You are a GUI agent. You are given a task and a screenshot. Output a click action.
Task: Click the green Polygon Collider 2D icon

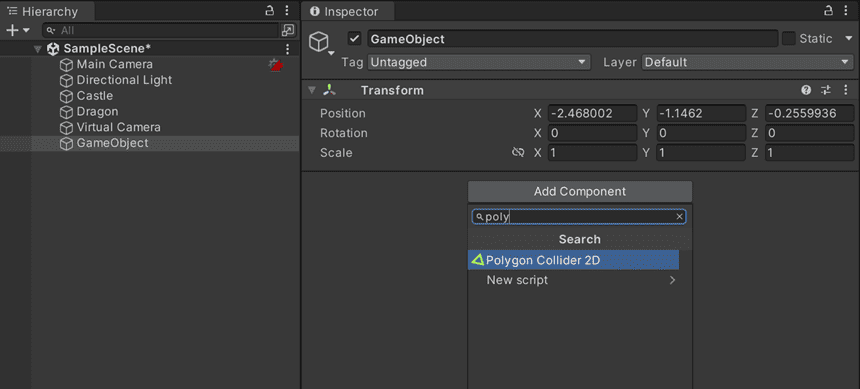click(478, 260)
